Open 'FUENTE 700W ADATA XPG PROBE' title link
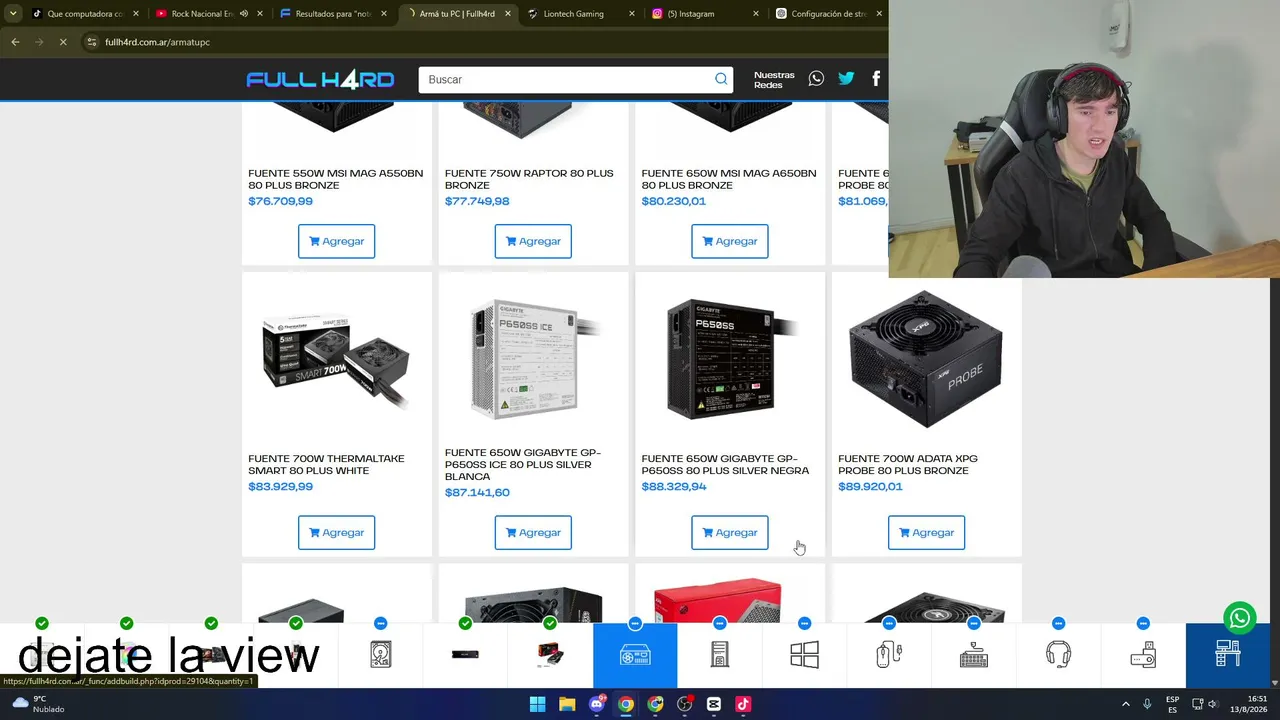The image size is (1280, 720). [908, 464]
